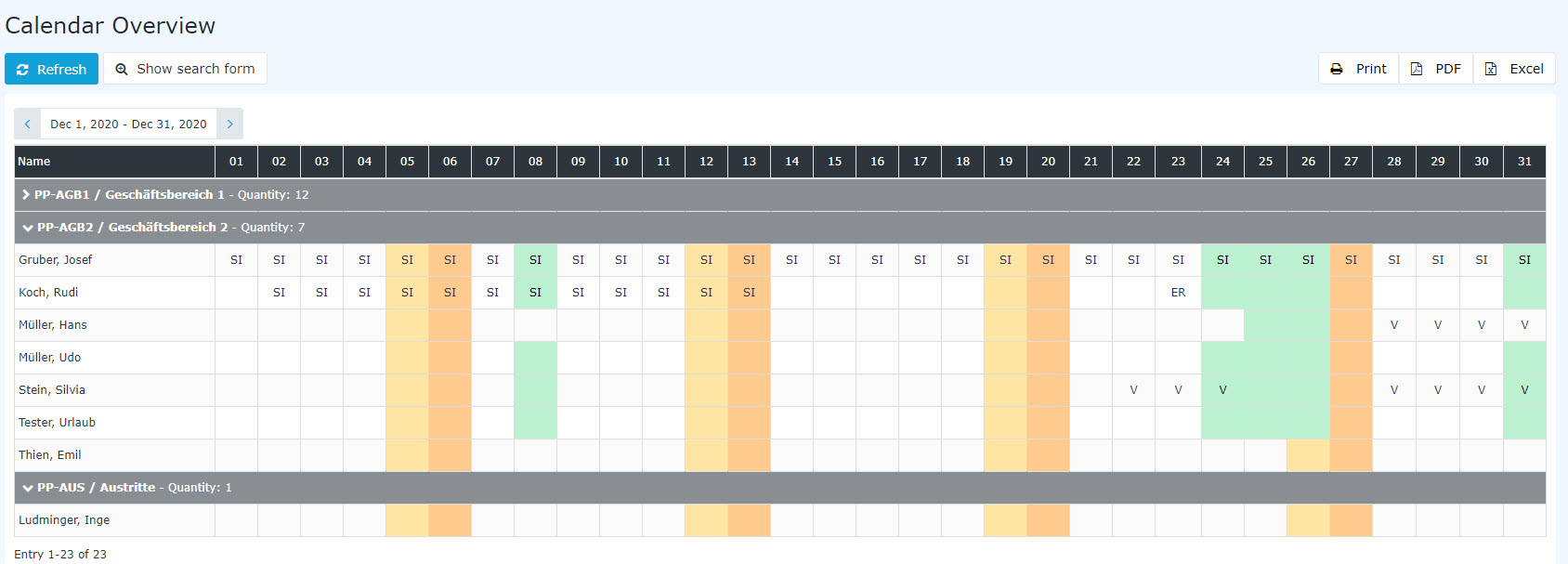The height and width of the screenshot is (564, 1568).
Task: Go to next month with right arrow
Action: [229, 124]
